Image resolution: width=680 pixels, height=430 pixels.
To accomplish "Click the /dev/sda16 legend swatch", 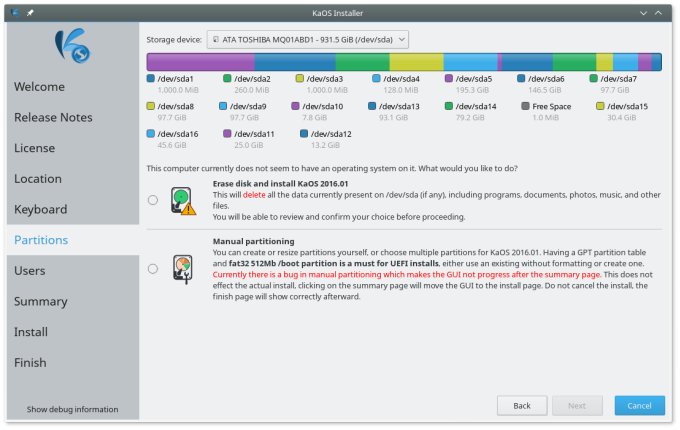I will [x=150, y=134].
